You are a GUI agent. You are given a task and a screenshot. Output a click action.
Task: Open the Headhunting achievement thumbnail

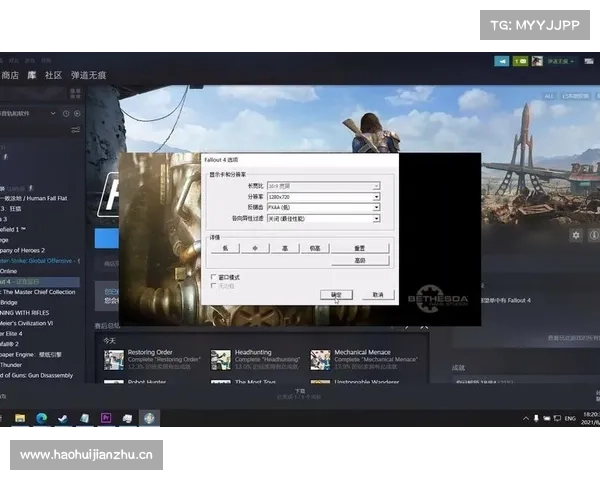[221, 359]
